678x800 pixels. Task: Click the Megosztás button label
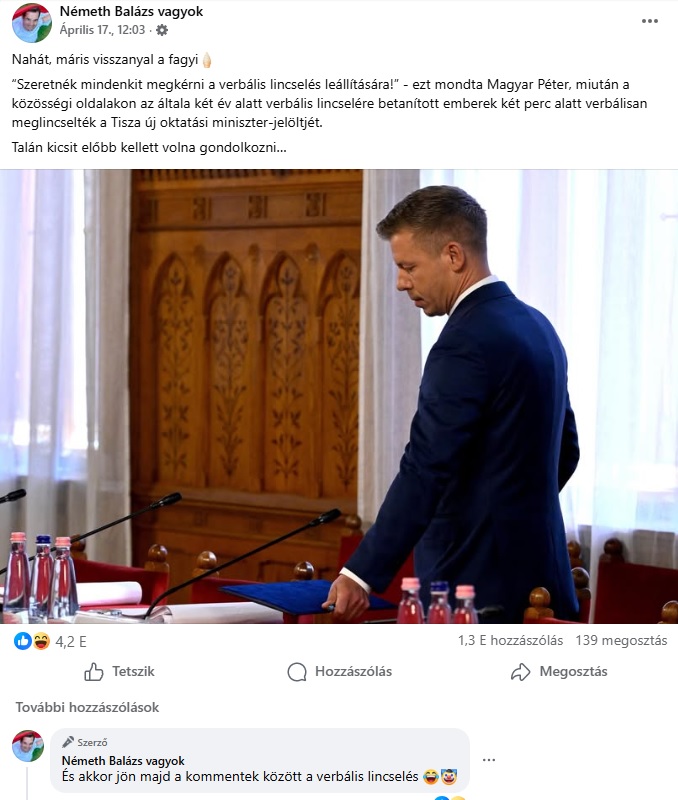coord(573,671)
